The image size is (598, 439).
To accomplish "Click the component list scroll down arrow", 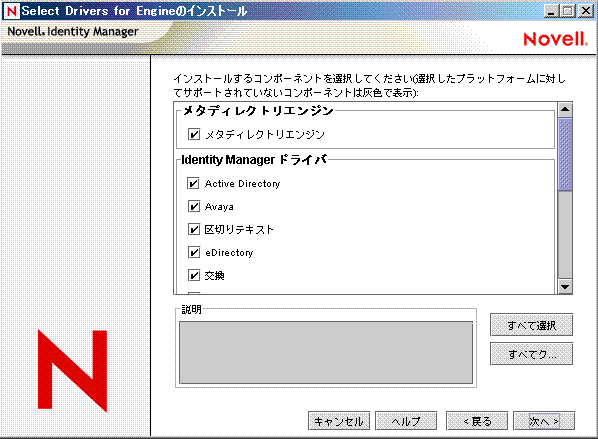I will pos(565,286).
